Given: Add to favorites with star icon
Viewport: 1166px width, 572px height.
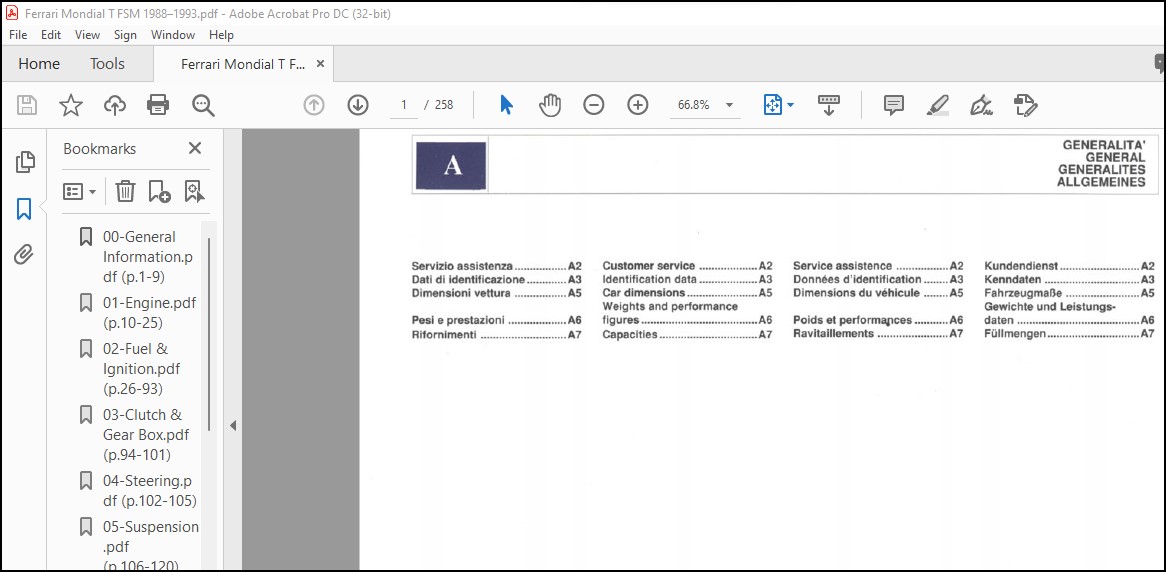Looking at the screenshot, I should click(x=71, y=105).
